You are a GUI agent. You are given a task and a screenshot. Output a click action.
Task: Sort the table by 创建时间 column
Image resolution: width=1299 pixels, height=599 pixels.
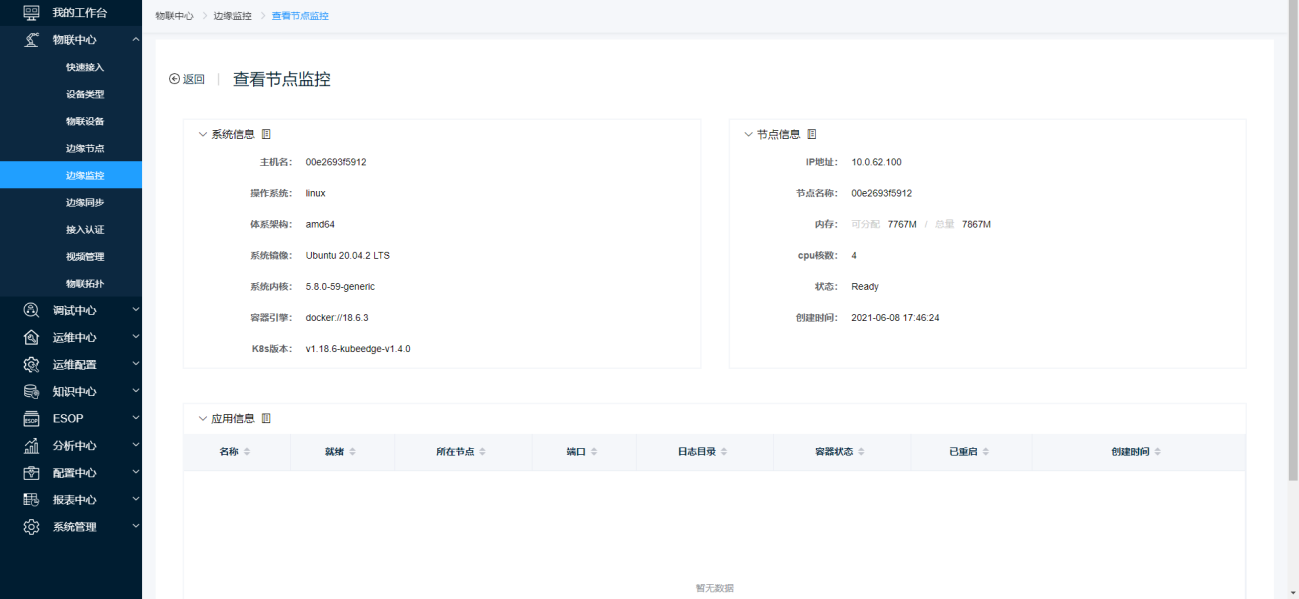[1157, 452]
